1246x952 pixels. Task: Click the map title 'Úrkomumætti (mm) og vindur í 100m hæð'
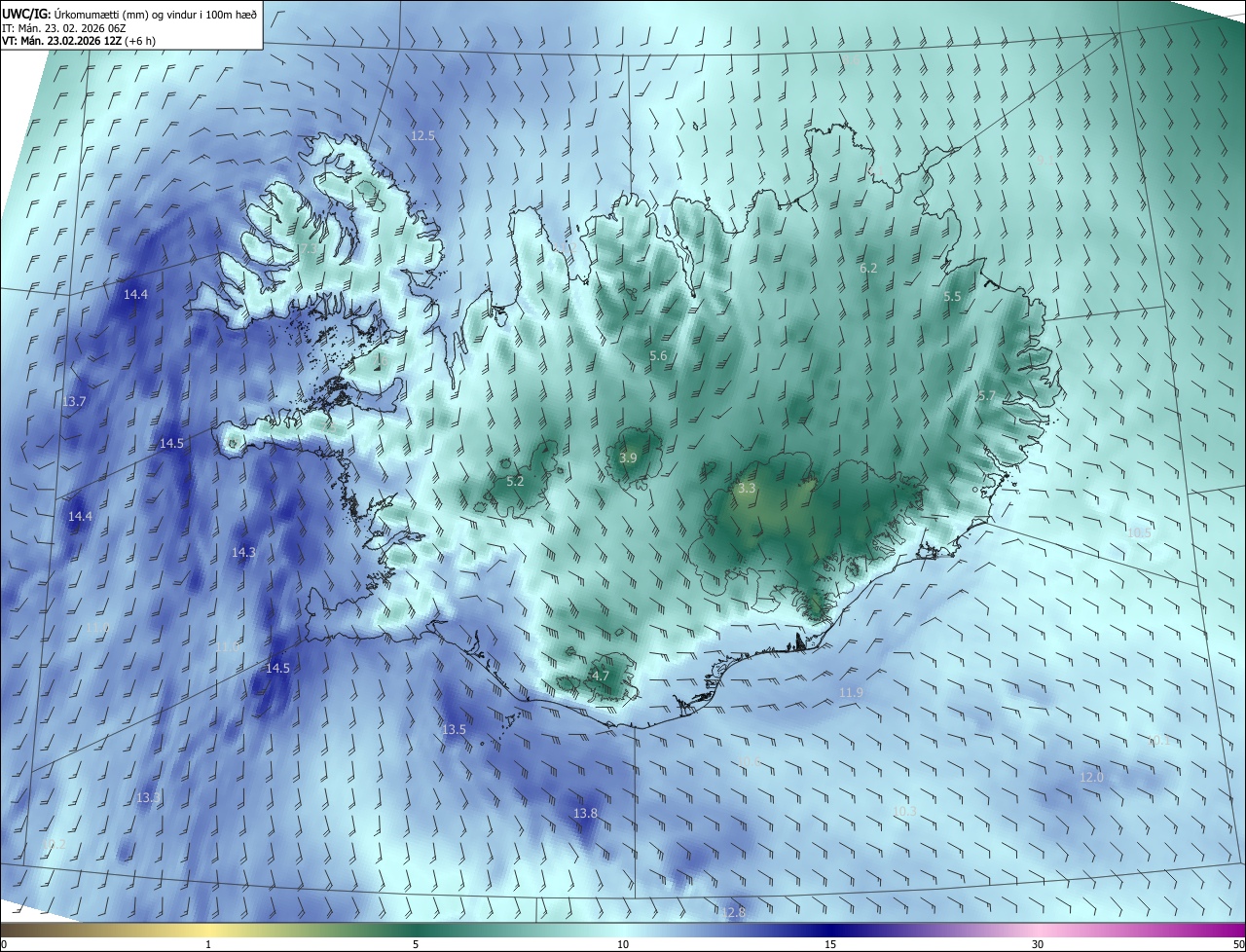coord(157,13)
